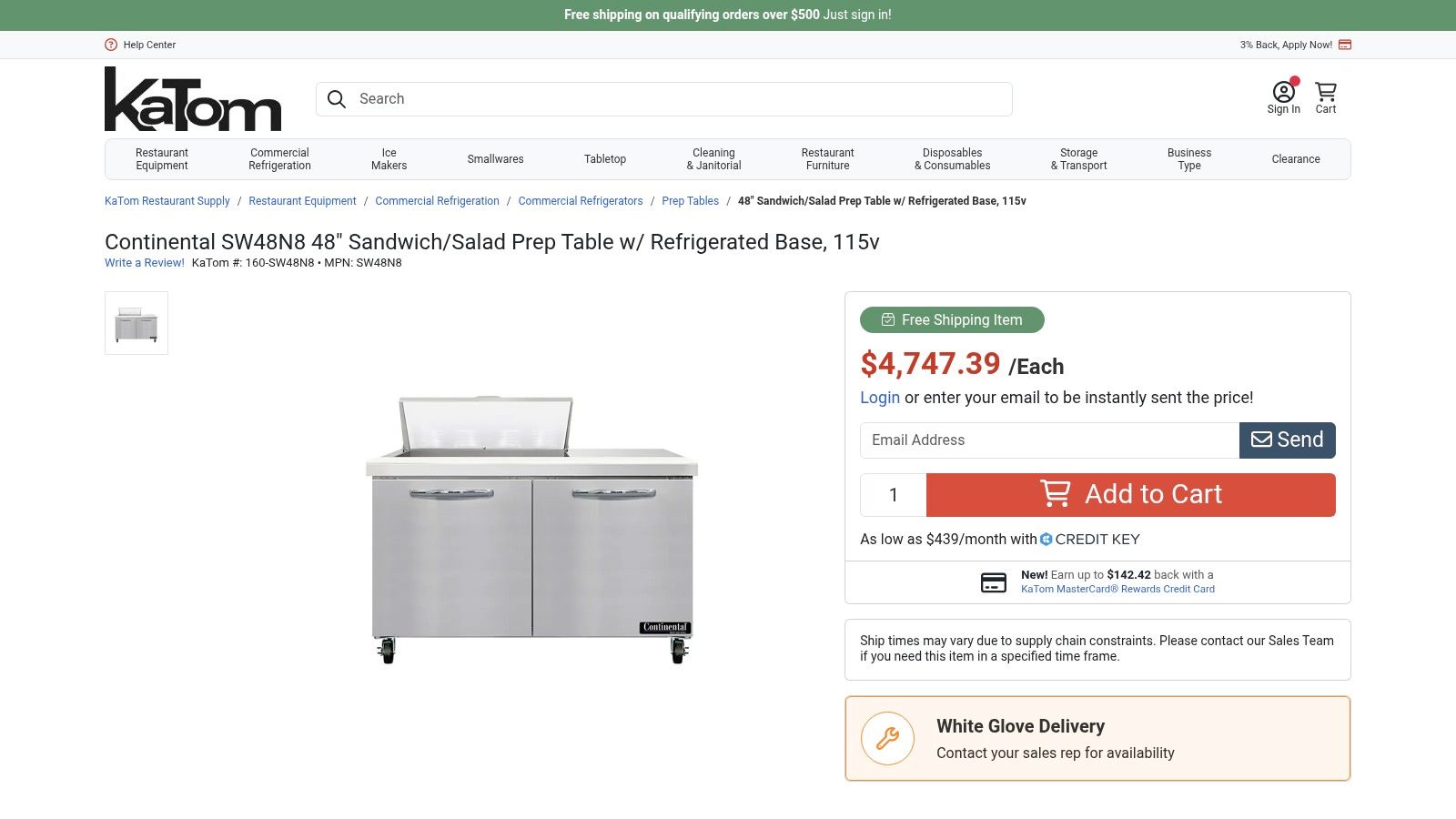Select the Clearance menu item

(x=1296, y=159)
